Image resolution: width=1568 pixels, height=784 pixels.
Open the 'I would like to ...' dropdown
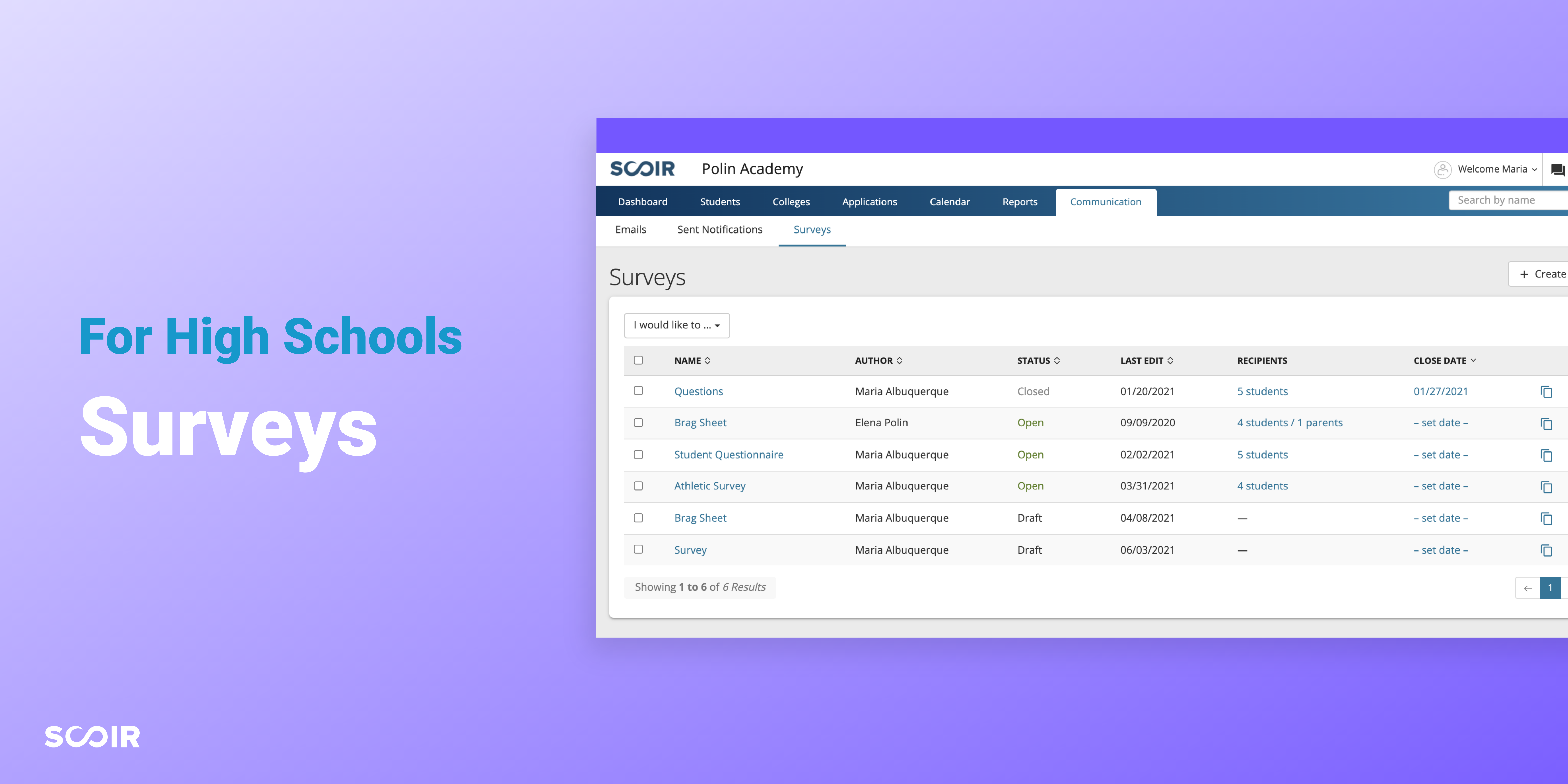tap(677, 325)
